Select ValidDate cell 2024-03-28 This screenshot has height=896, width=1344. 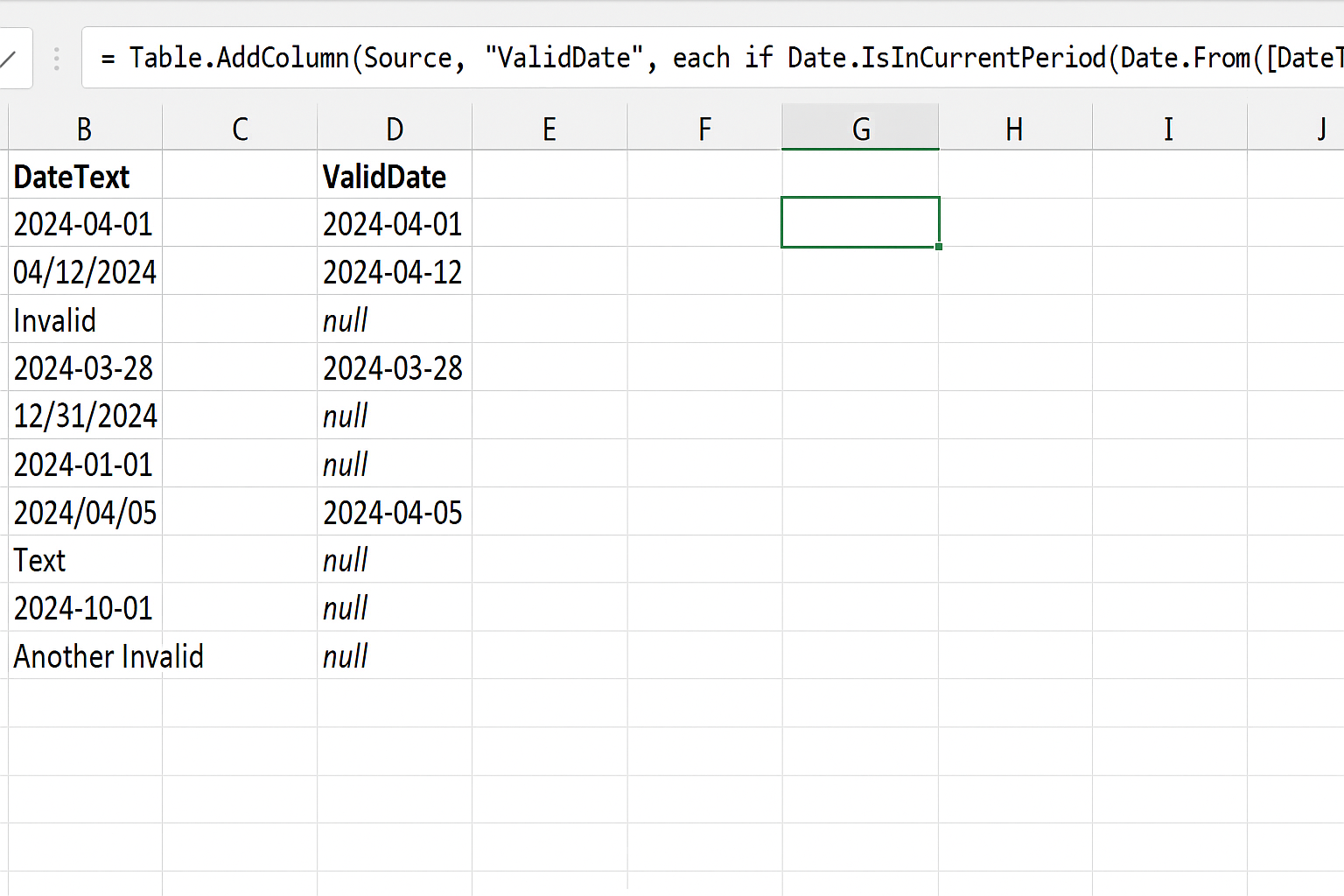pos(395,367)
